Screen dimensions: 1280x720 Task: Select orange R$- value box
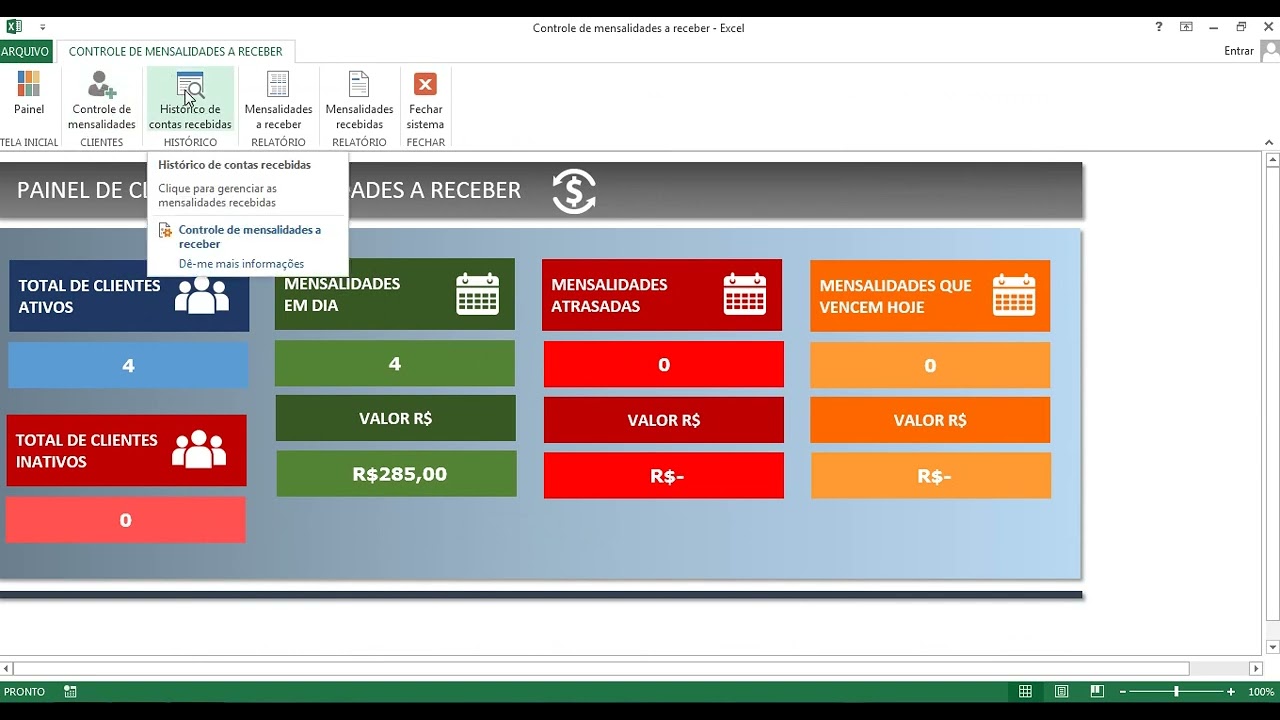931,476
